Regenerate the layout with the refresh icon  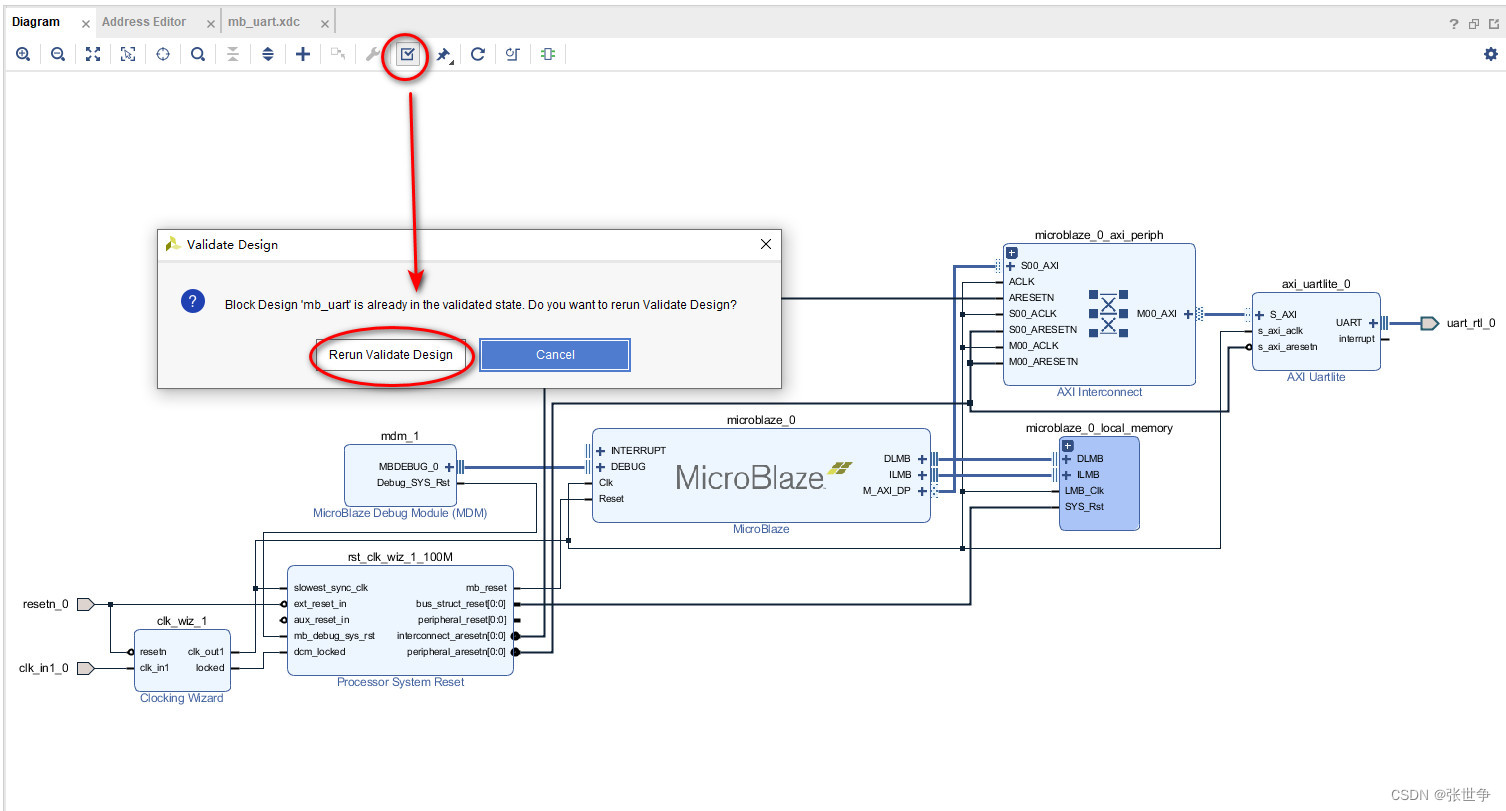(478, 54)
